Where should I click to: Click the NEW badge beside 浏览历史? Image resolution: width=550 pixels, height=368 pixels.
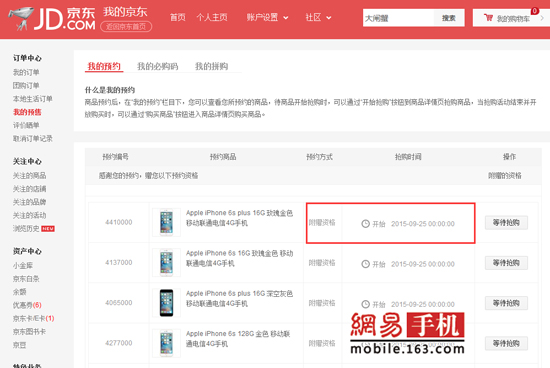(48, 229)
